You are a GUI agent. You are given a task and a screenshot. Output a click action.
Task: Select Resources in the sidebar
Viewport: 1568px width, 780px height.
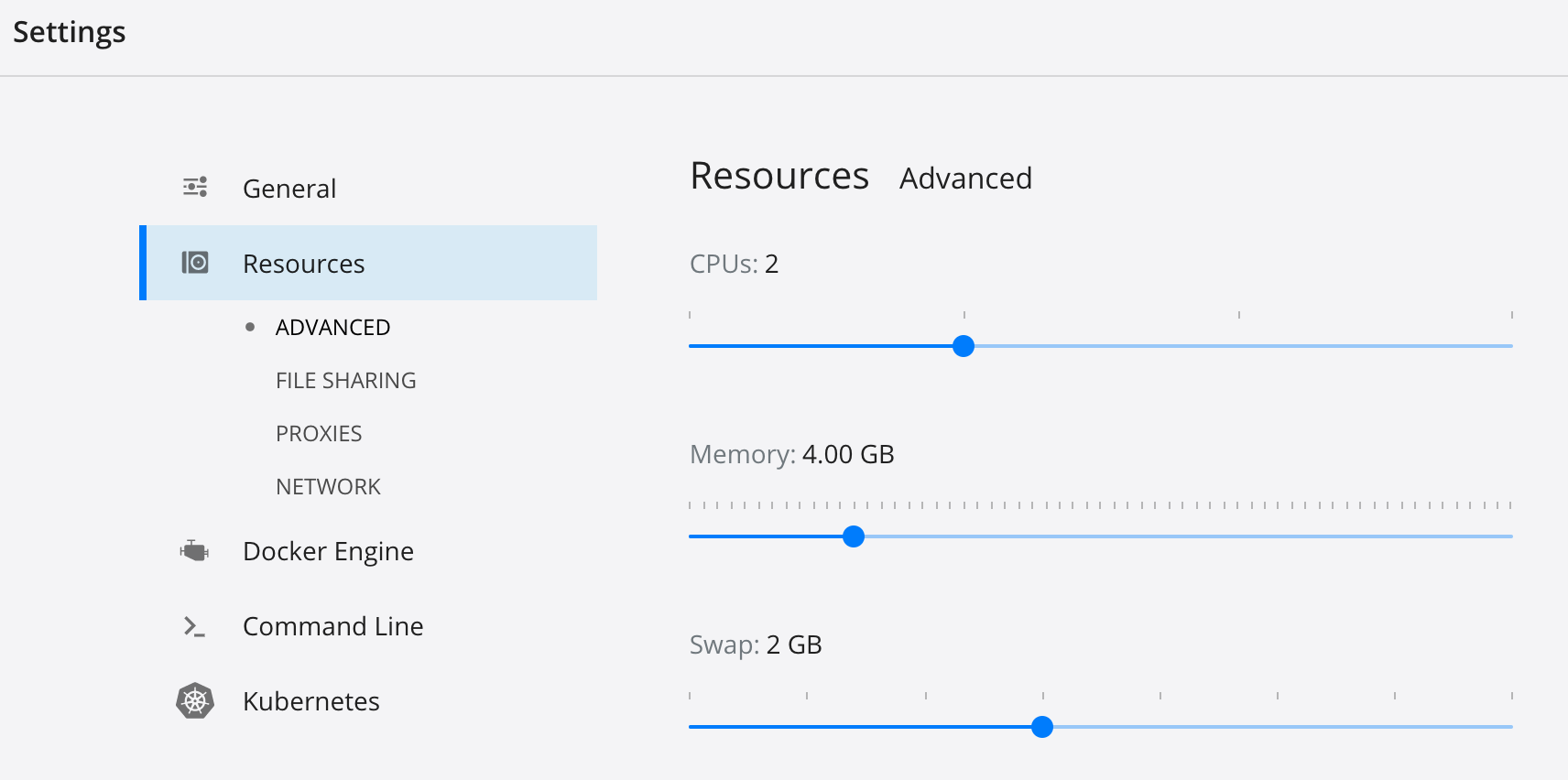point(304,264)
